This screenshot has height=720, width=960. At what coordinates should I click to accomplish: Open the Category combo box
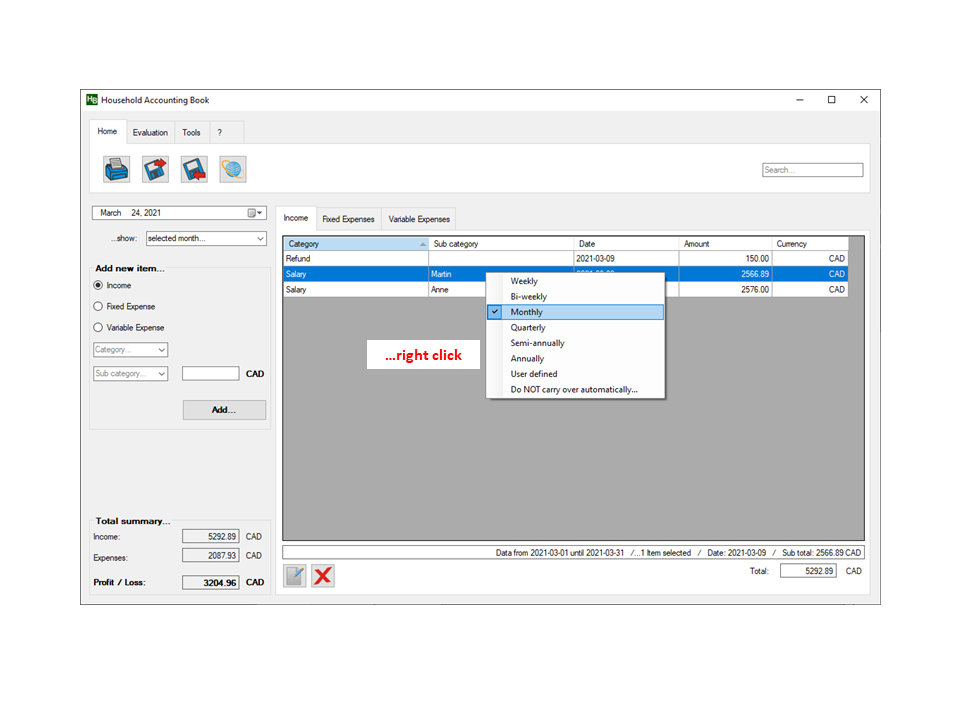tap(161, 350)
